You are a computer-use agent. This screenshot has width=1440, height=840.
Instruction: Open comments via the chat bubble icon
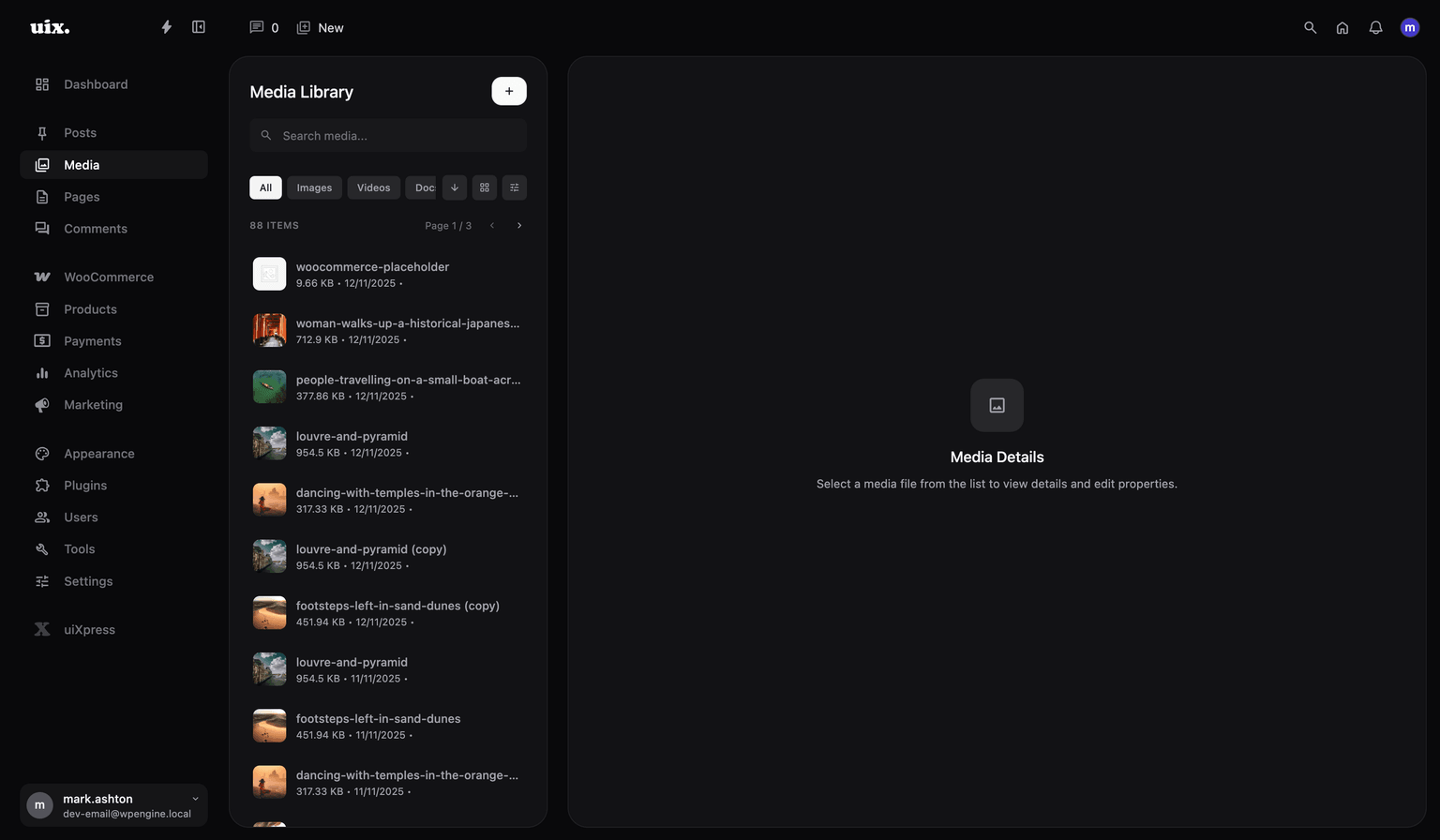pyautogui.click(x=255, y=27)
